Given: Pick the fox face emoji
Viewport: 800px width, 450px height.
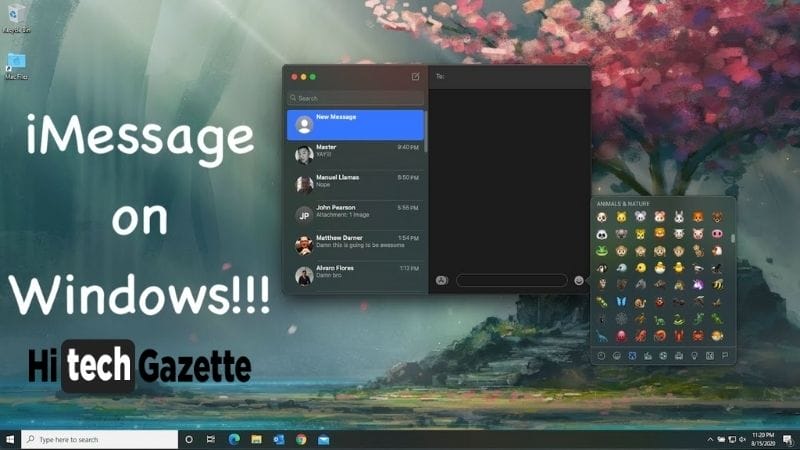Looking at the screenshot, I should (x=697, y=217).
